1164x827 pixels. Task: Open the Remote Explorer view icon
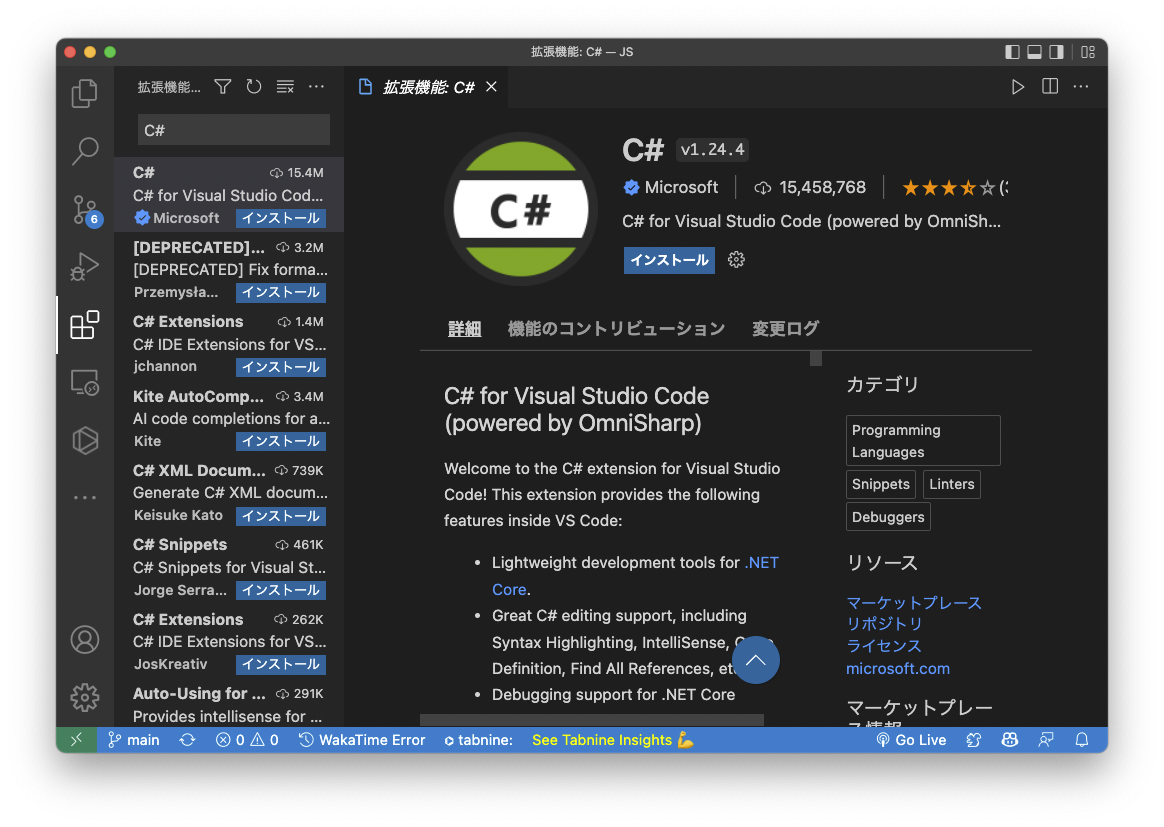pos(85,383)
